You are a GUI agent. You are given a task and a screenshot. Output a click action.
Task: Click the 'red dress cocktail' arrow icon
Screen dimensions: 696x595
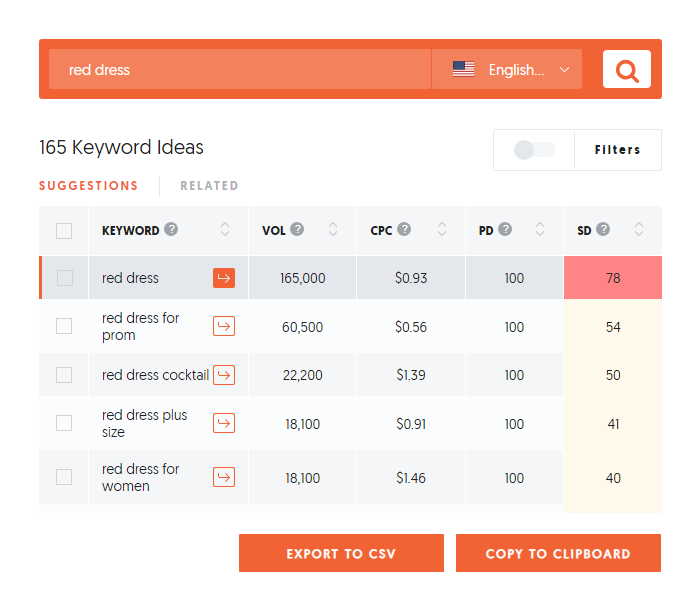224,375
